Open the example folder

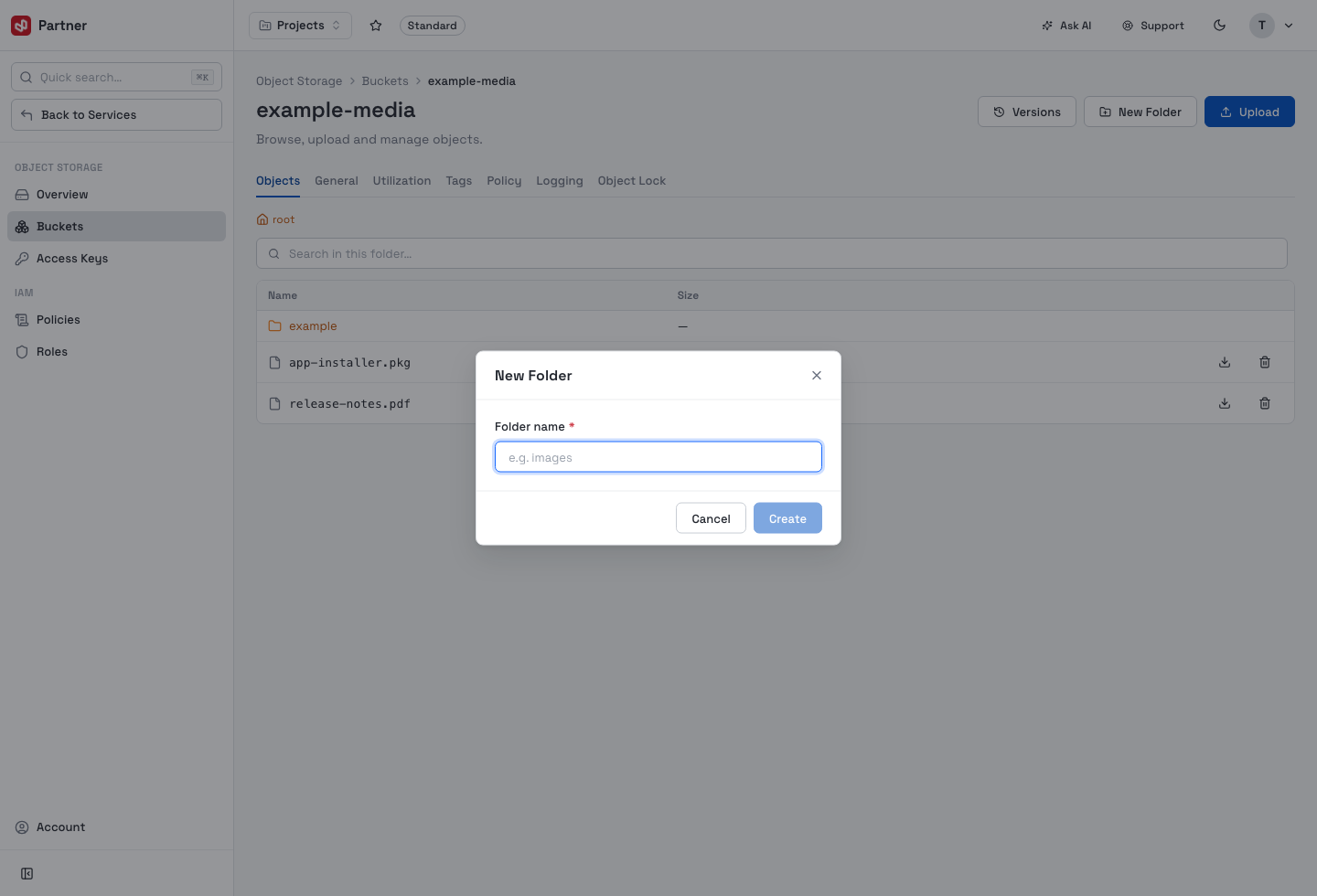point(313,326)
